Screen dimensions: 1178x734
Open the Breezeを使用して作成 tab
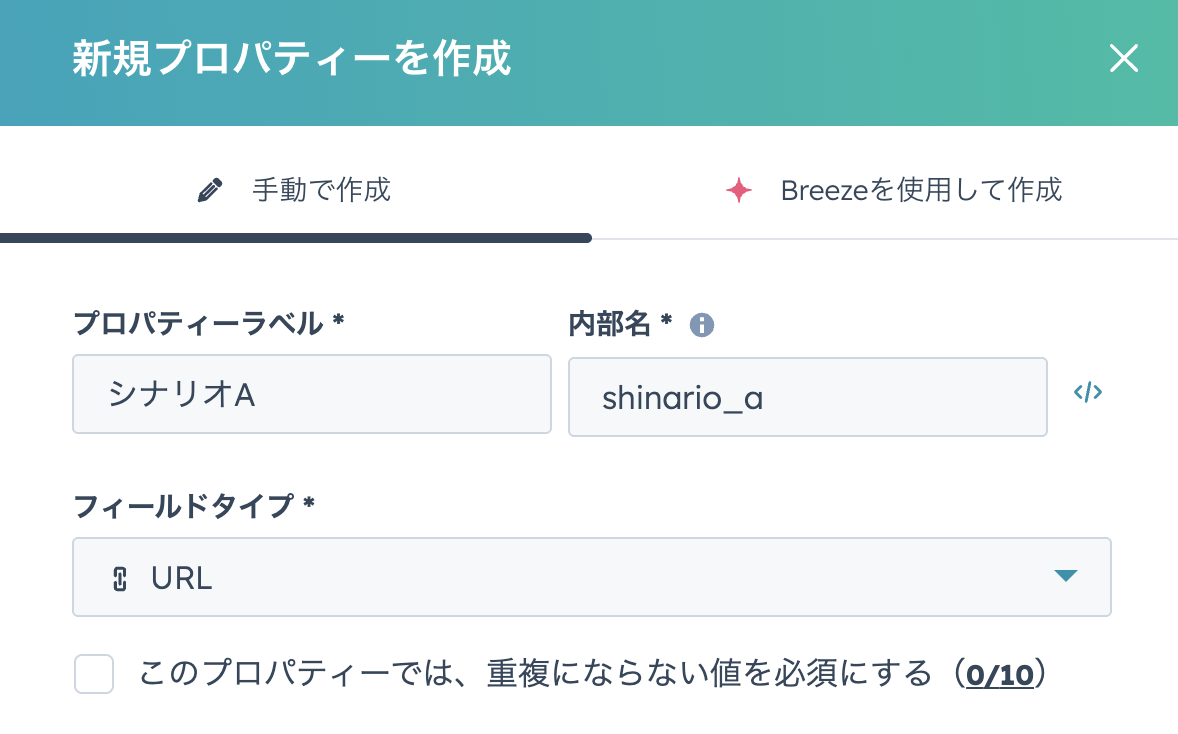coord(892,190)
